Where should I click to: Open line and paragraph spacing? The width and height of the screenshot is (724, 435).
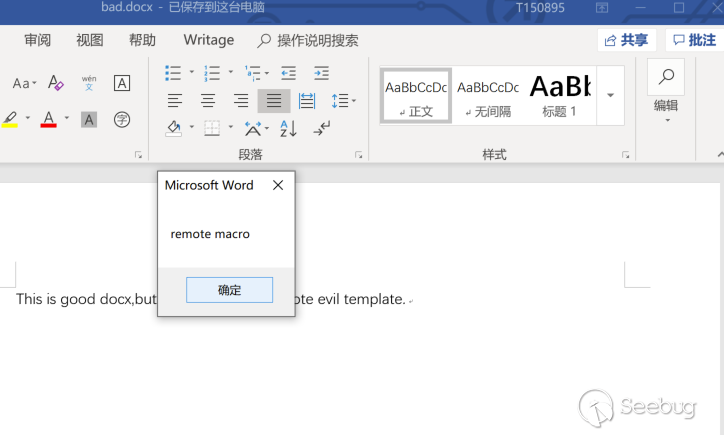(344, 100)
